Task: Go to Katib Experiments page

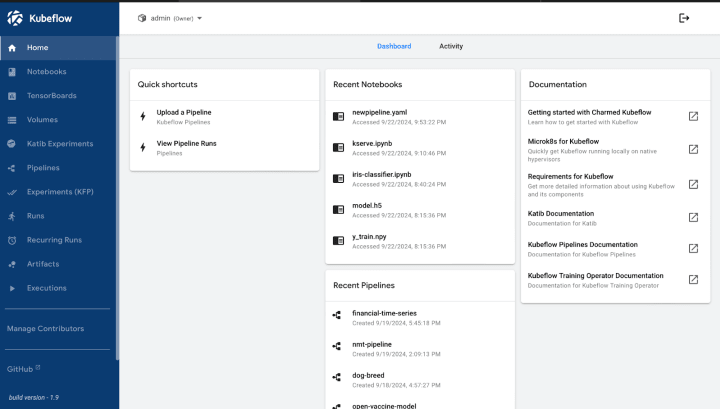Action: click(58, 144)
